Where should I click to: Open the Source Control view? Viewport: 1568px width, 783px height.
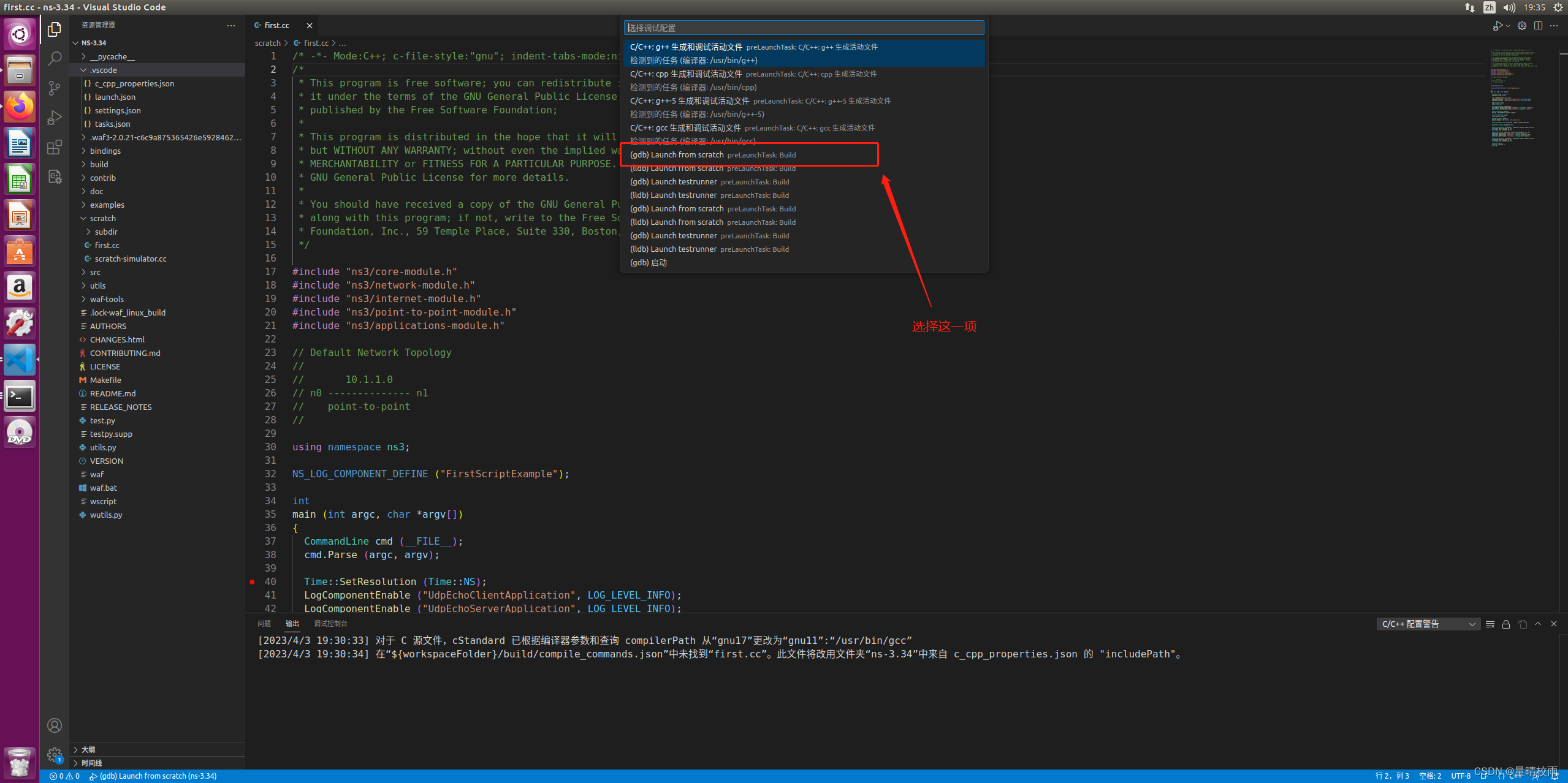pos(55,88)
